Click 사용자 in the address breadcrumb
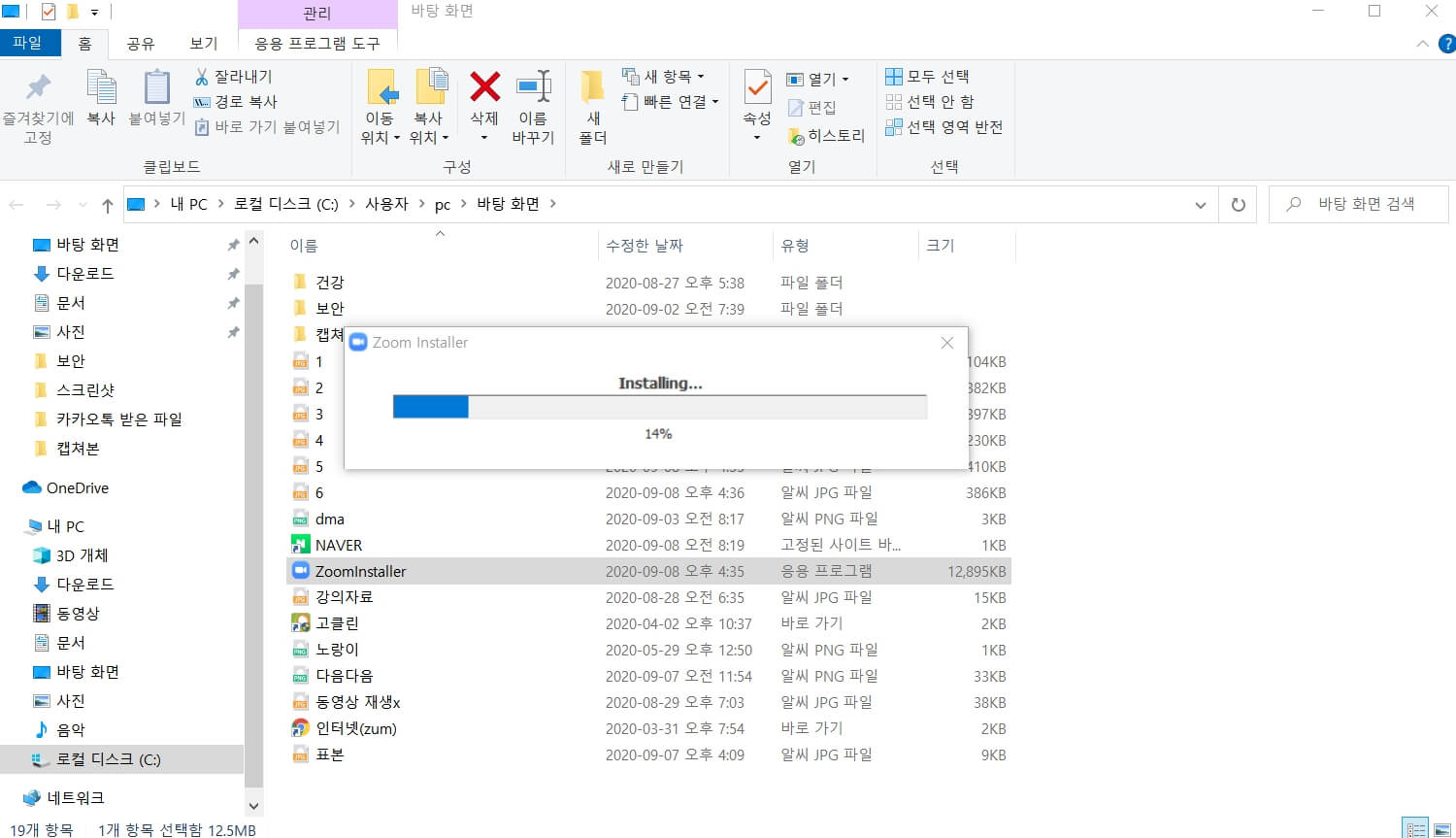 click(x=386, y=204)
